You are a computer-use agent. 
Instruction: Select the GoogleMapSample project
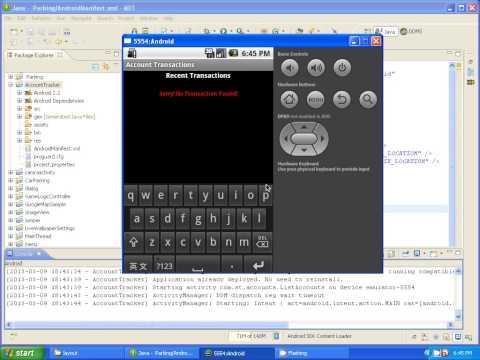pyautogui.click(x=45, y=204)
